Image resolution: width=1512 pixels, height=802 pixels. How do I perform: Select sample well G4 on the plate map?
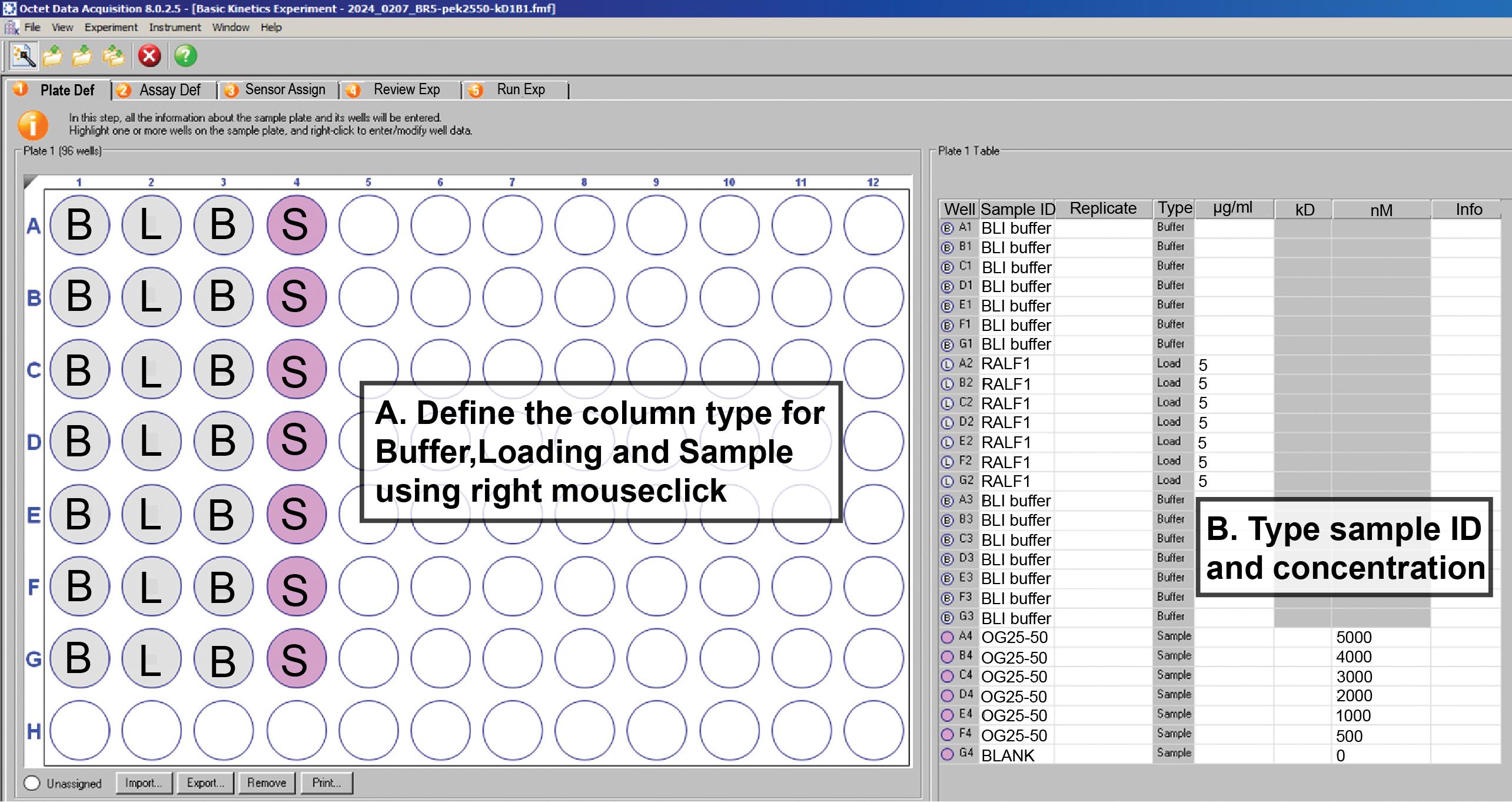296,658
